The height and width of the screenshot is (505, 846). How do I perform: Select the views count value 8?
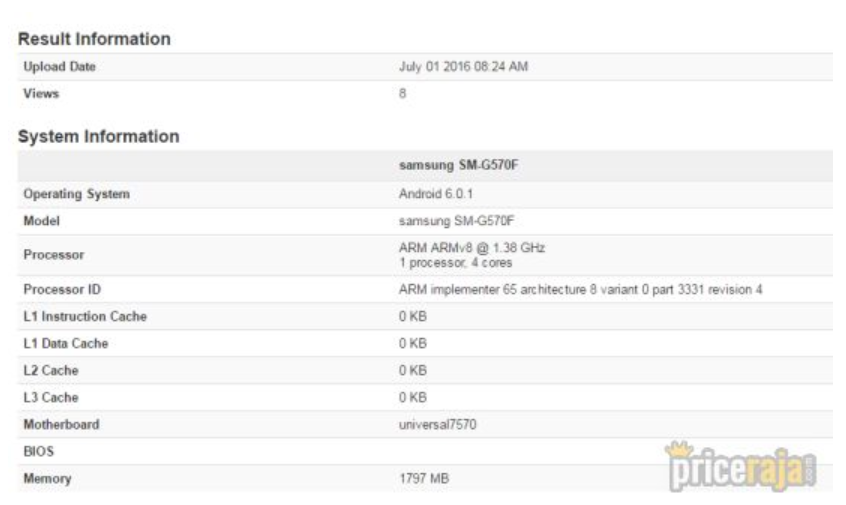point(402,94)
